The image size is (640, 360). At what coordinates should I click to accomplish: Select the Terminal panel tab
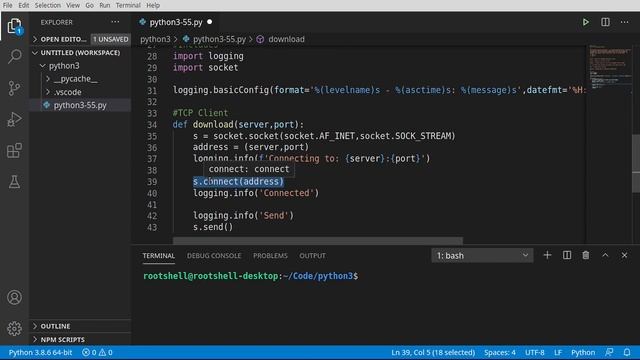coord(159,256)
